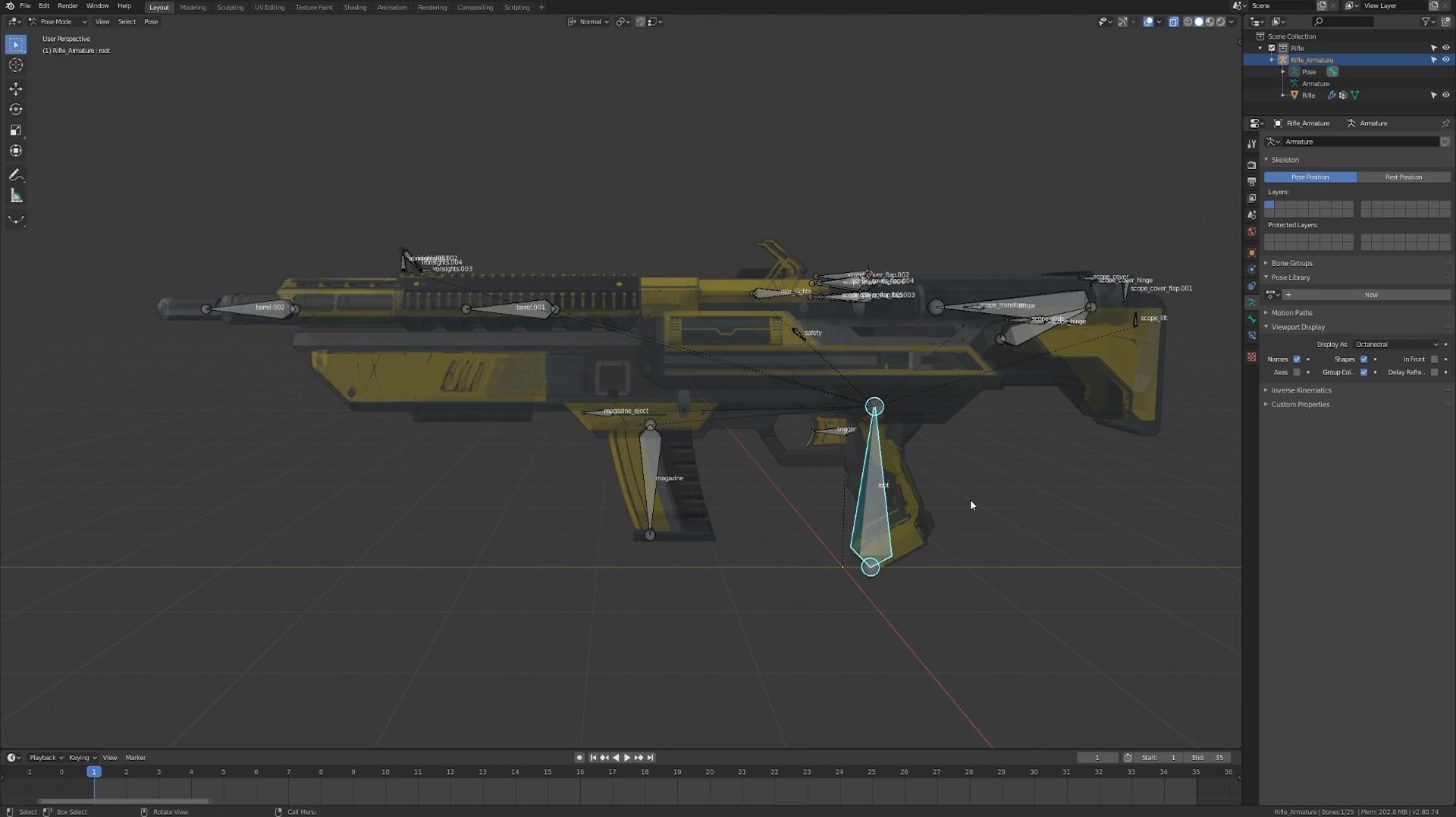Viewport: 1456px width, 817px height.
Task: Open the Physics properties tab
Action: (x=1251, y=269)
